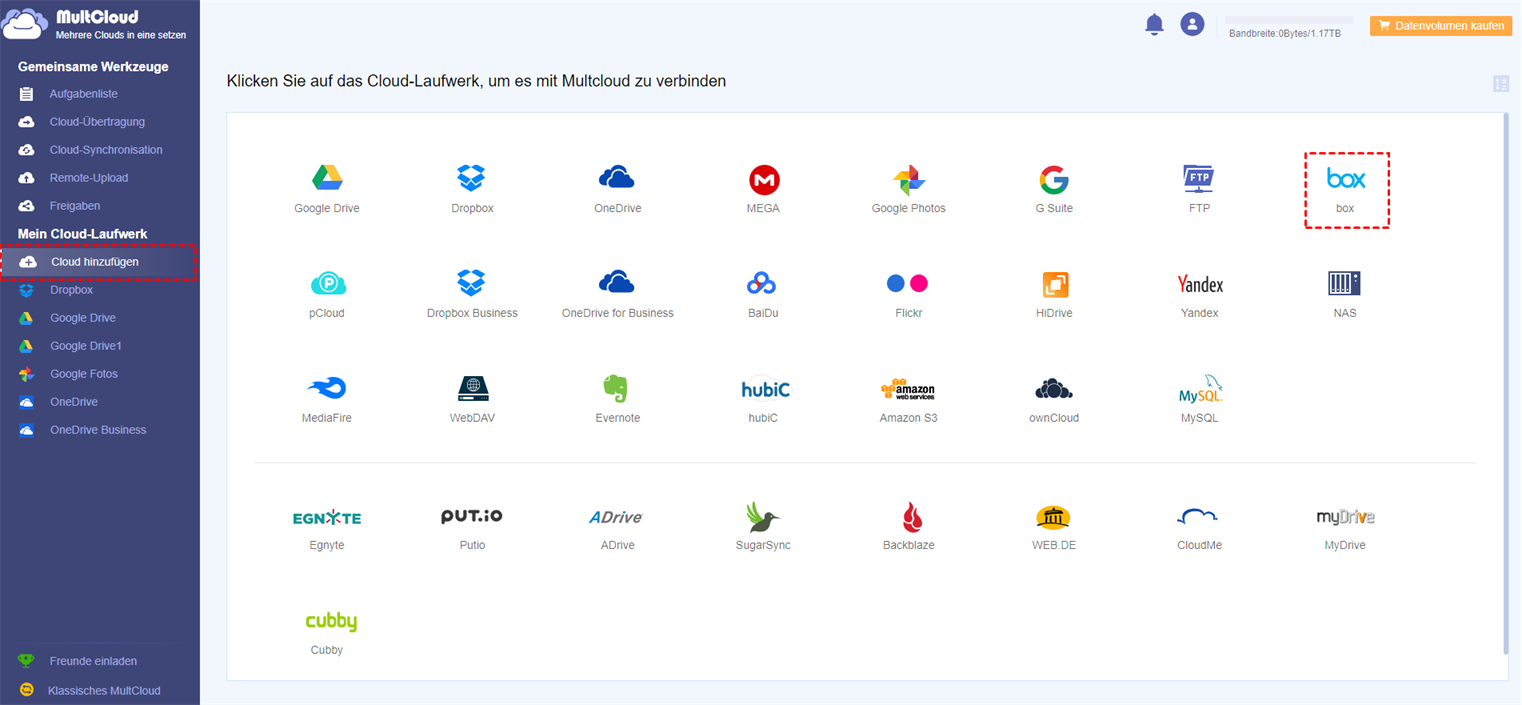Choose the Putio icon
The width and height of the screenshot is (1522, 705).
472,516
